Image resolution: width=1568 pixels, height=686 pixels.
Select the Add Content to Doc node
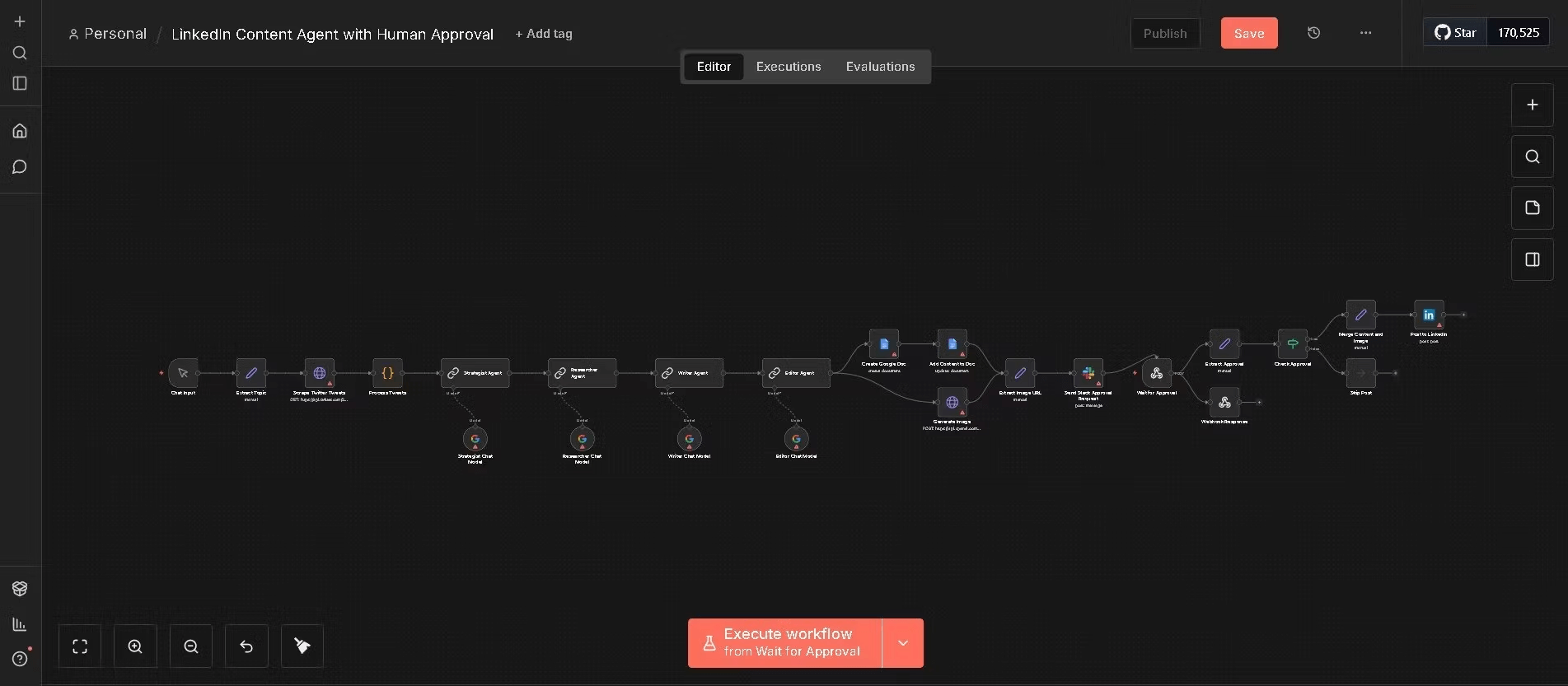point(953,343)
